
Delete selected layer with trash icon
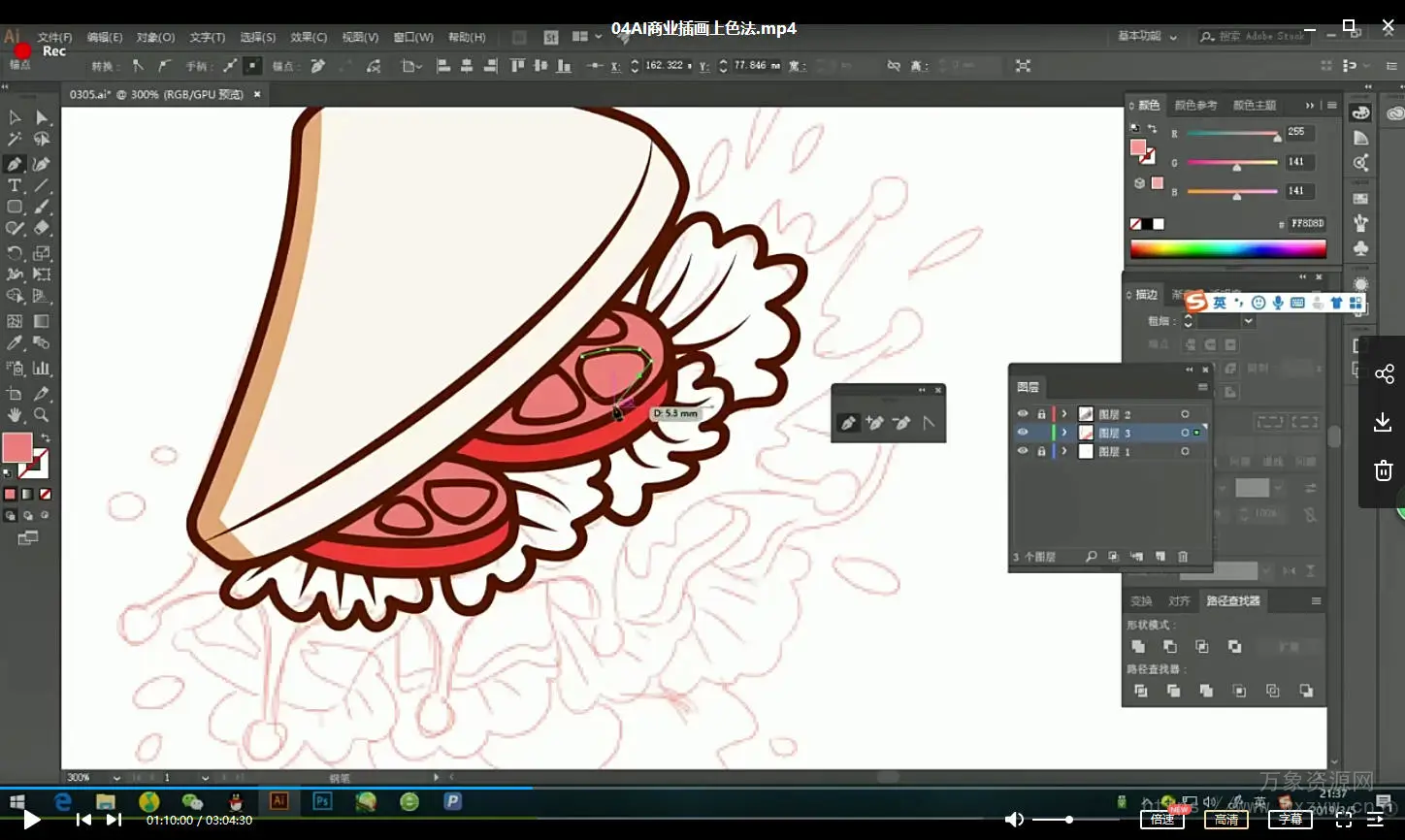point(1183,557)
